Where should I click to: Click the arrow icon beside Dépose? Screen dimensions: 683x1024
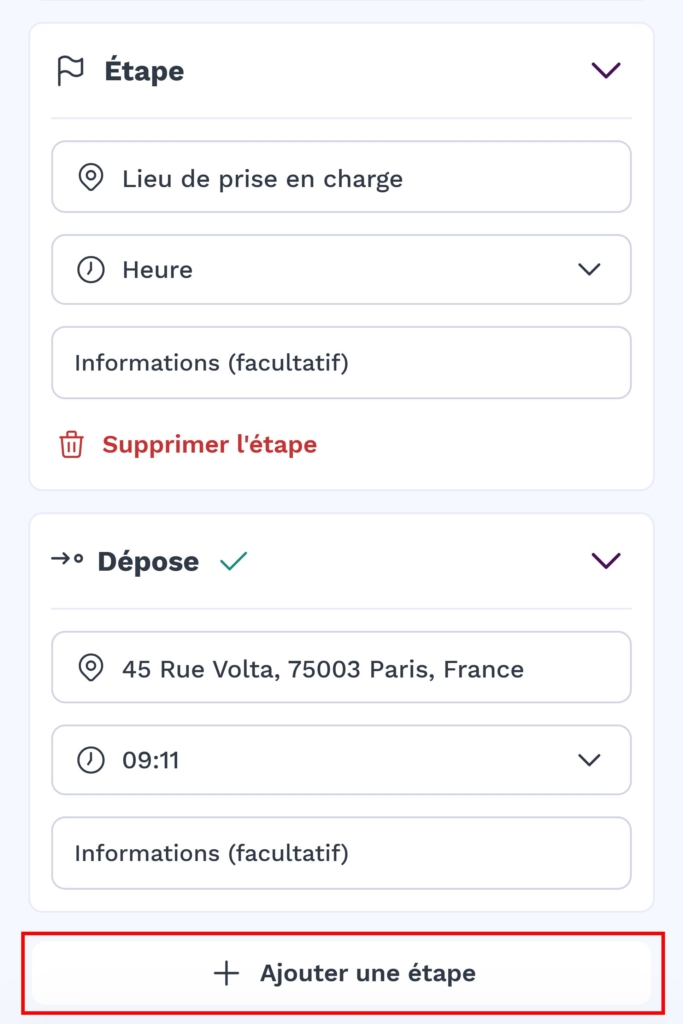click(67, 560)
